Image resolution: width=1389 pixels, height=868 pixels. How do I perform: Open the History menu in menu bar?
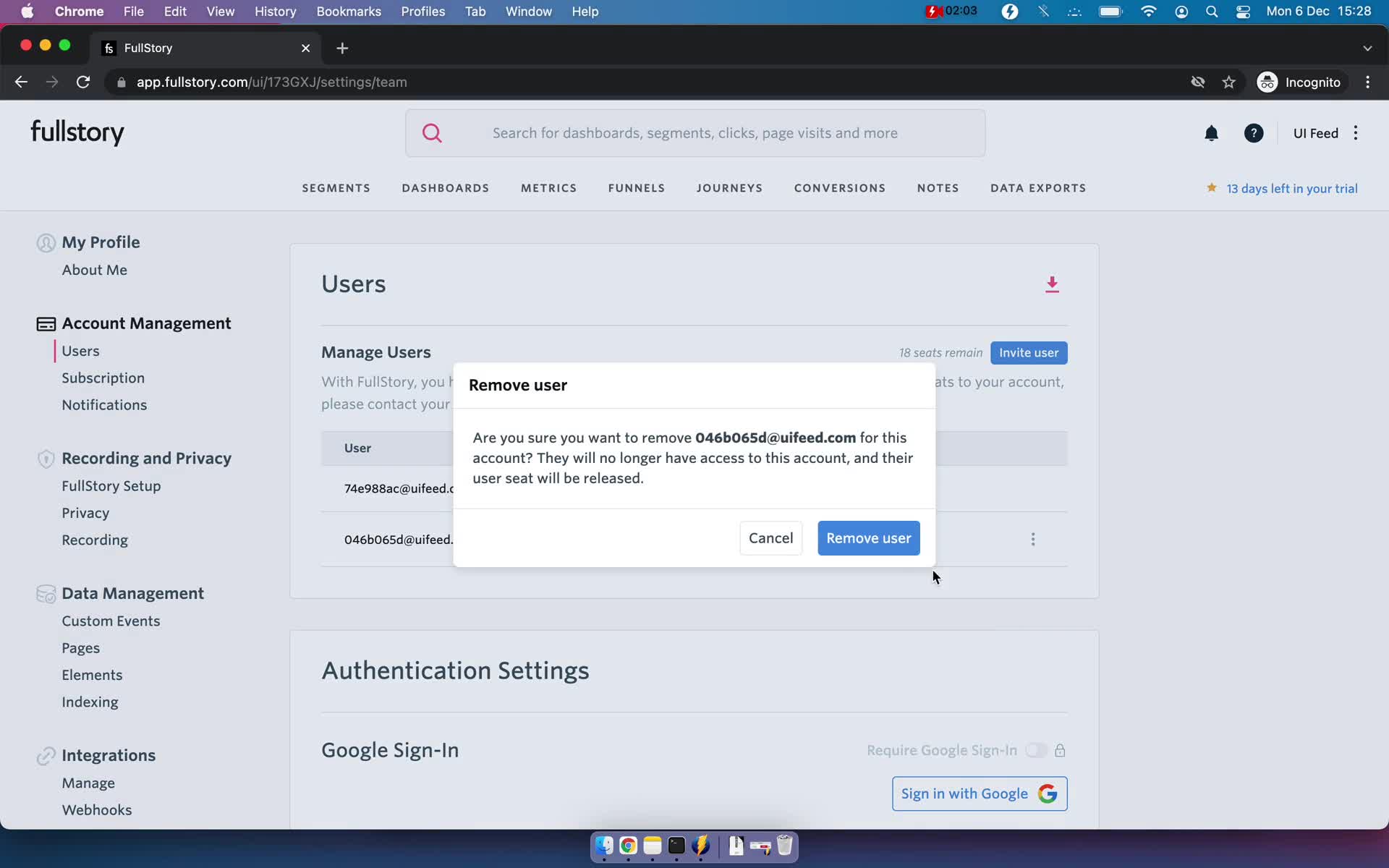coord(275,12)
